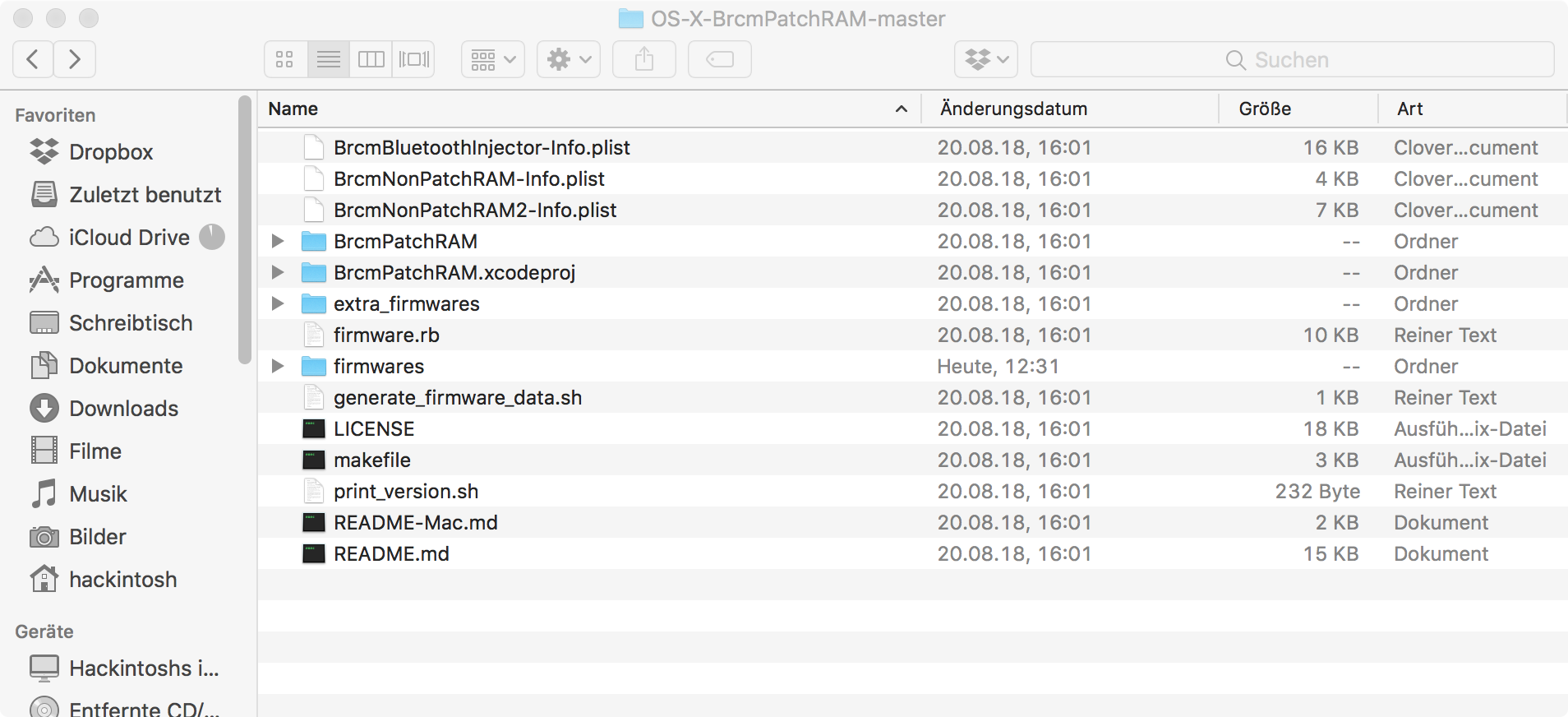The height and width of the screenshot is (717, 1568).
Task: Select the print_version.sh file
Action: click(406, 491)
